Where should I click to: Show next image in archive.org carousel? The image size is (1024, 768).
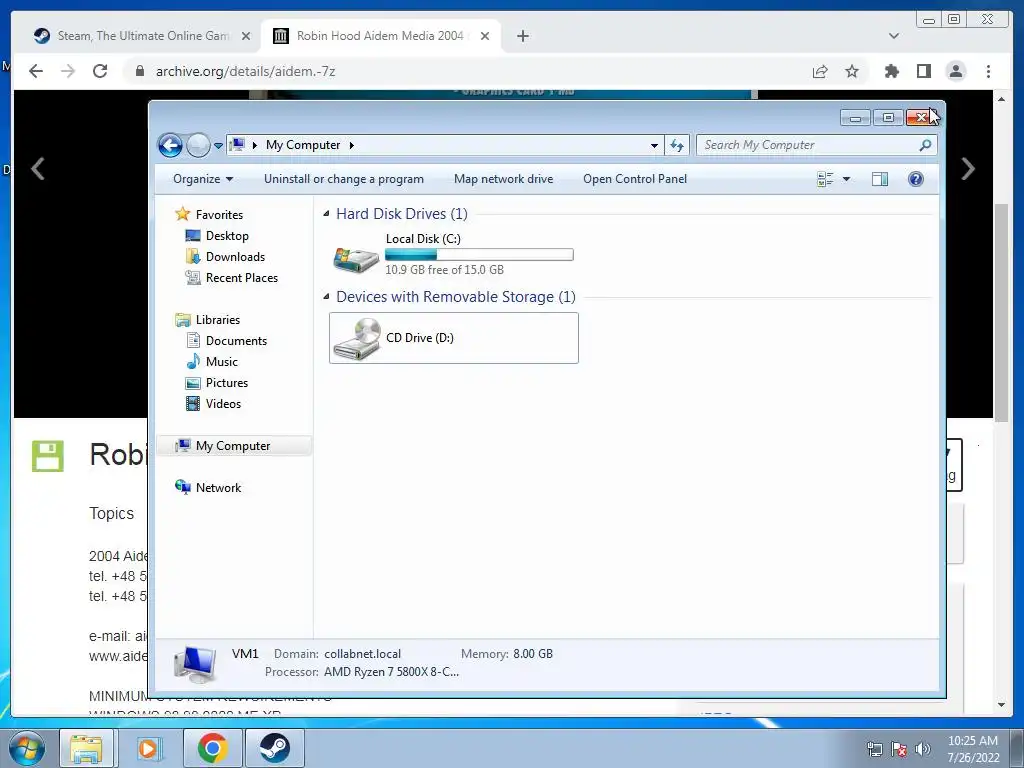pos(968,168)
